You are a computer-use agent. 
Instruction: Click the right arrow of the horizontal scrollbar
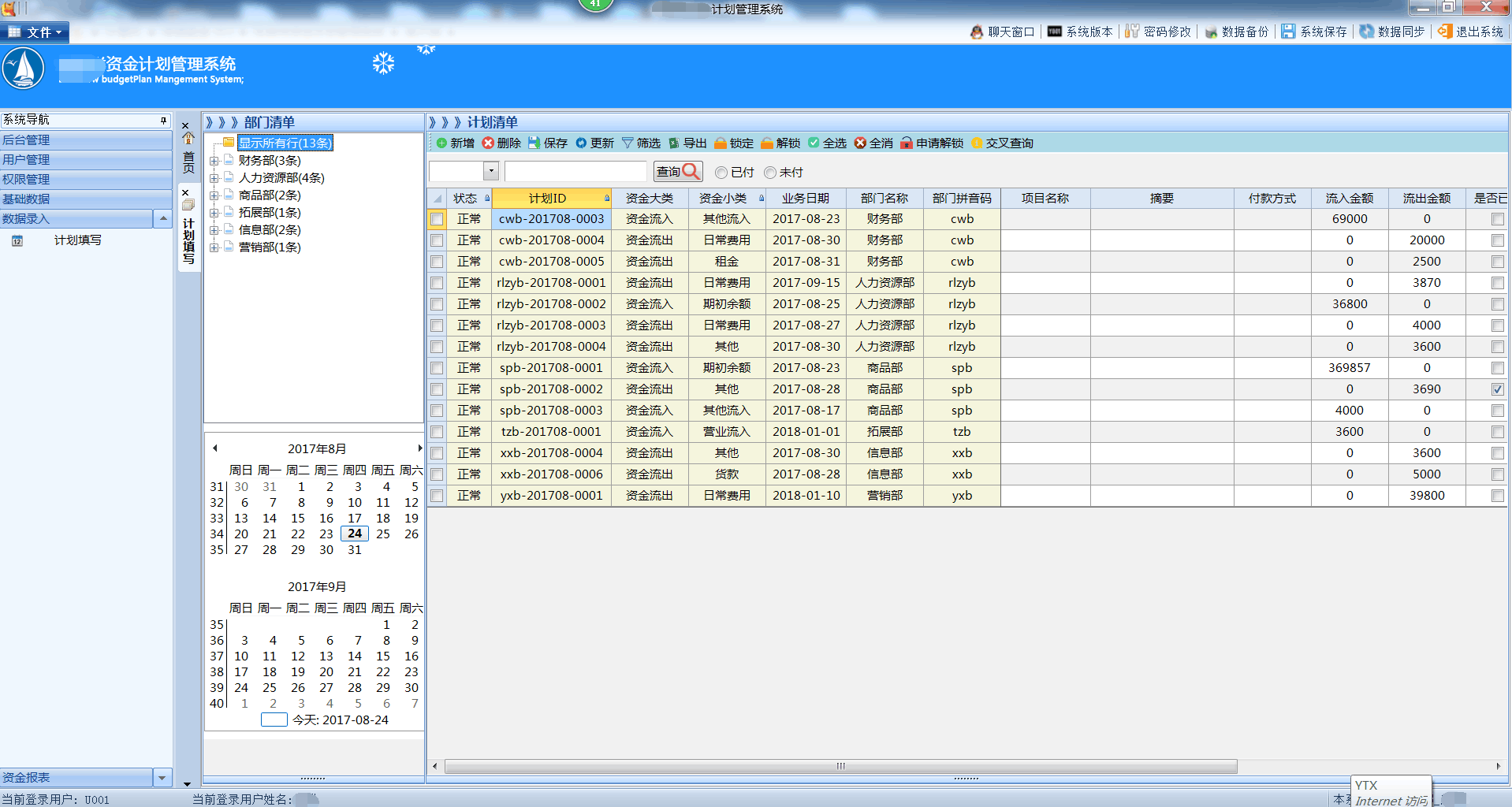coord(1498,766)
